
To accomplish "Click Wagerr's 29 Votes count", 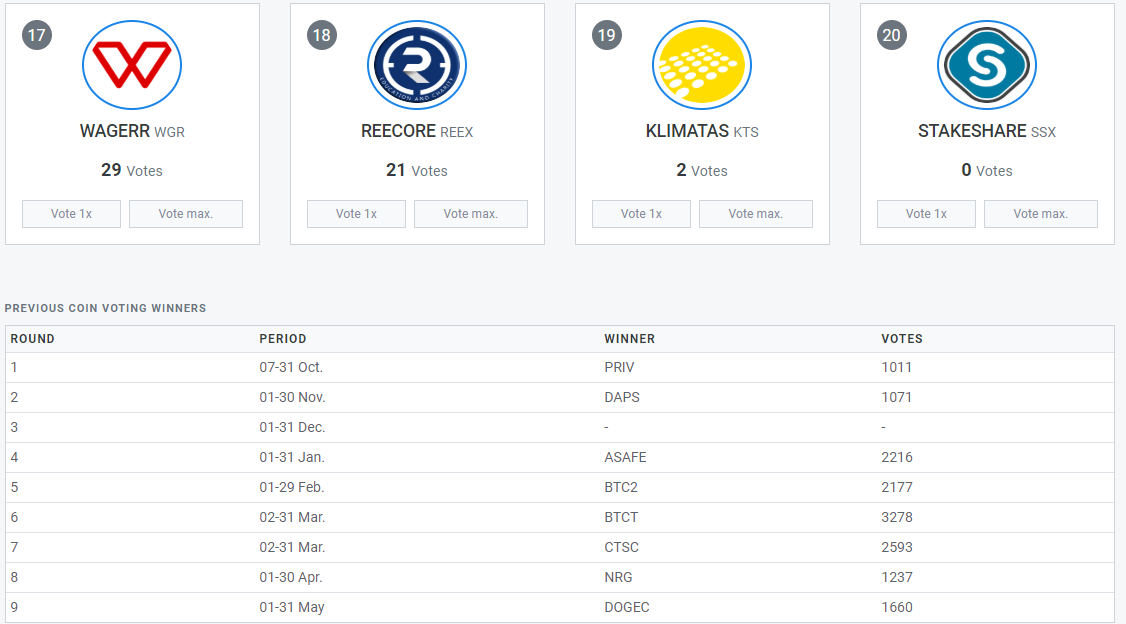I will (x=132, y=170).
